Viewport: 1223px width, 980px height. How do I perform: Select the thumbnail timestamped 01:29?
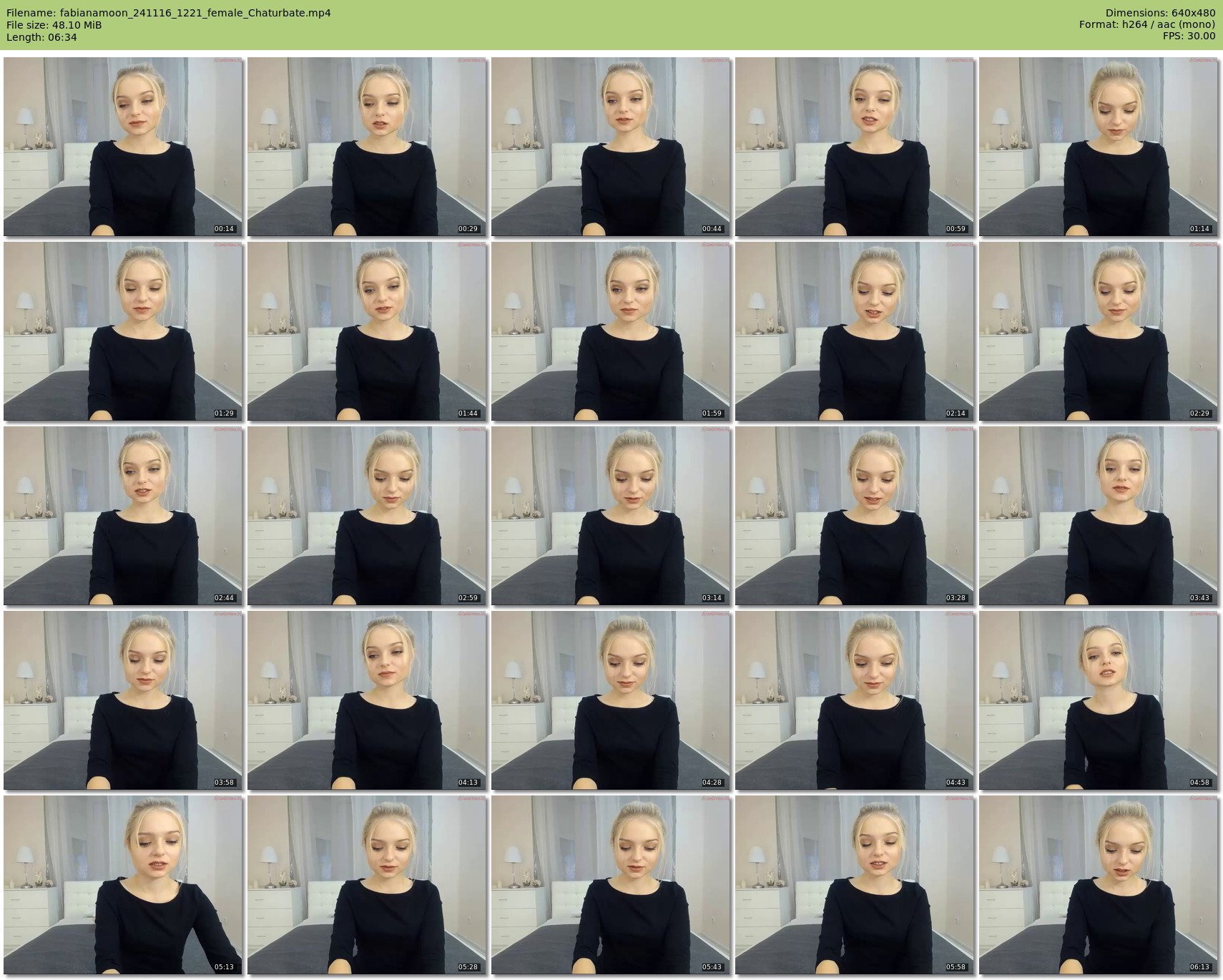122,331
